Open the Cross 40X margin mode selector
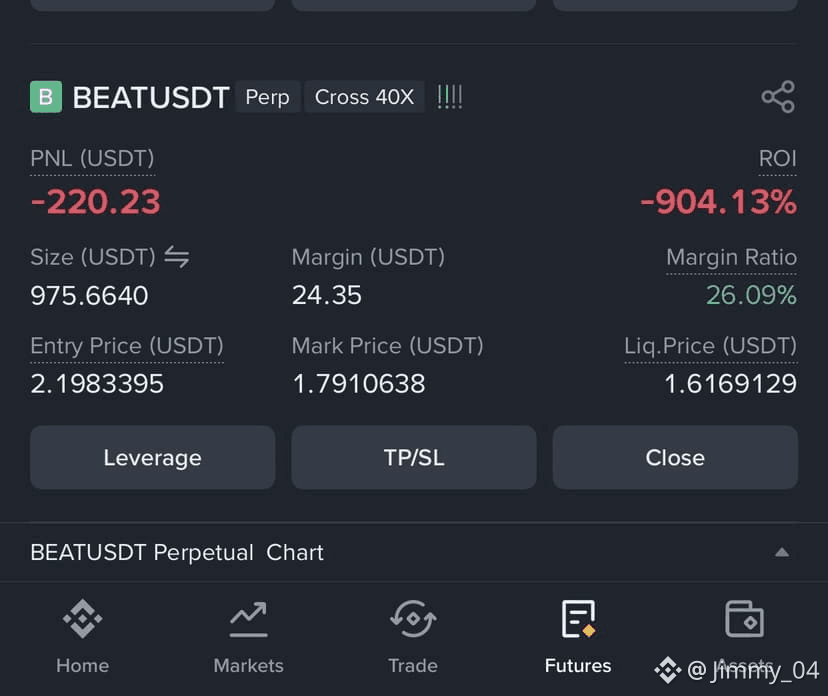This screenshot has width=828, height=696. point(364,96)
